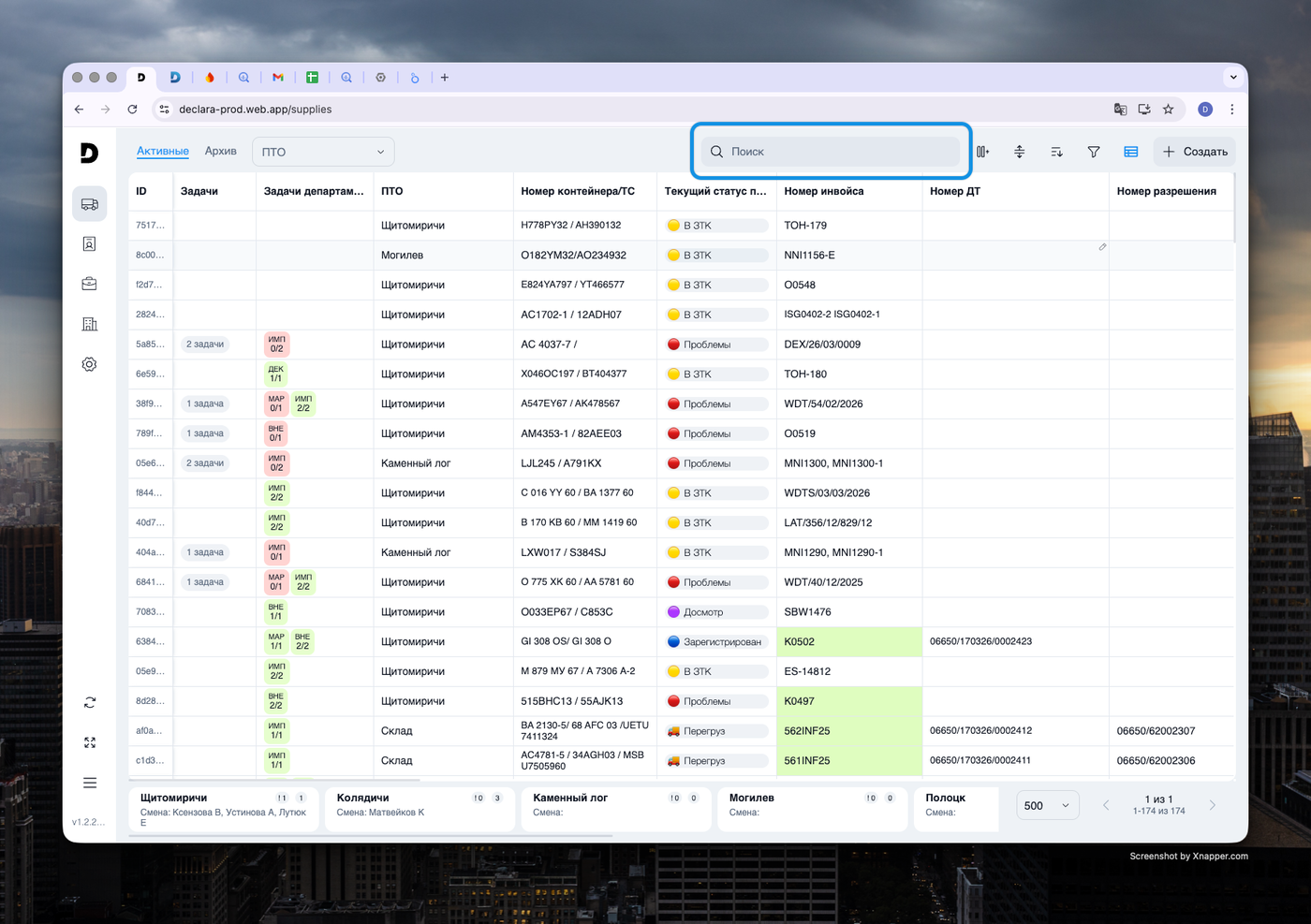Open the Колядичи shift card
This screenshot has width=1311, height=924.
point(420,809)
